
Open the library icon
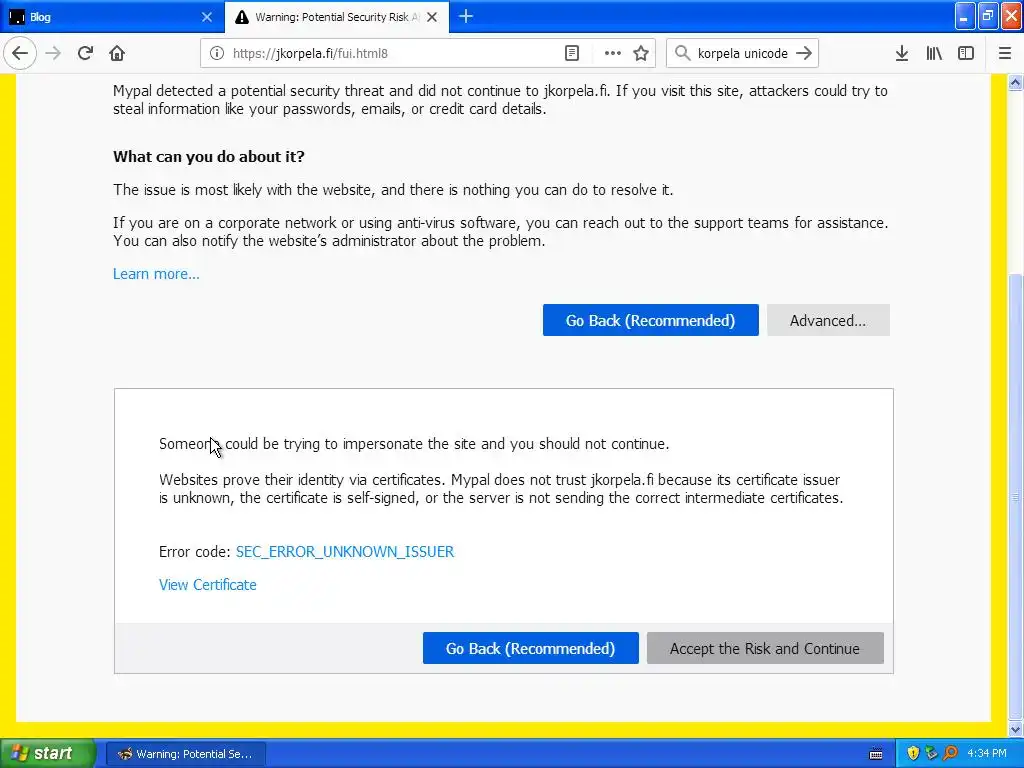coord(934,54)
